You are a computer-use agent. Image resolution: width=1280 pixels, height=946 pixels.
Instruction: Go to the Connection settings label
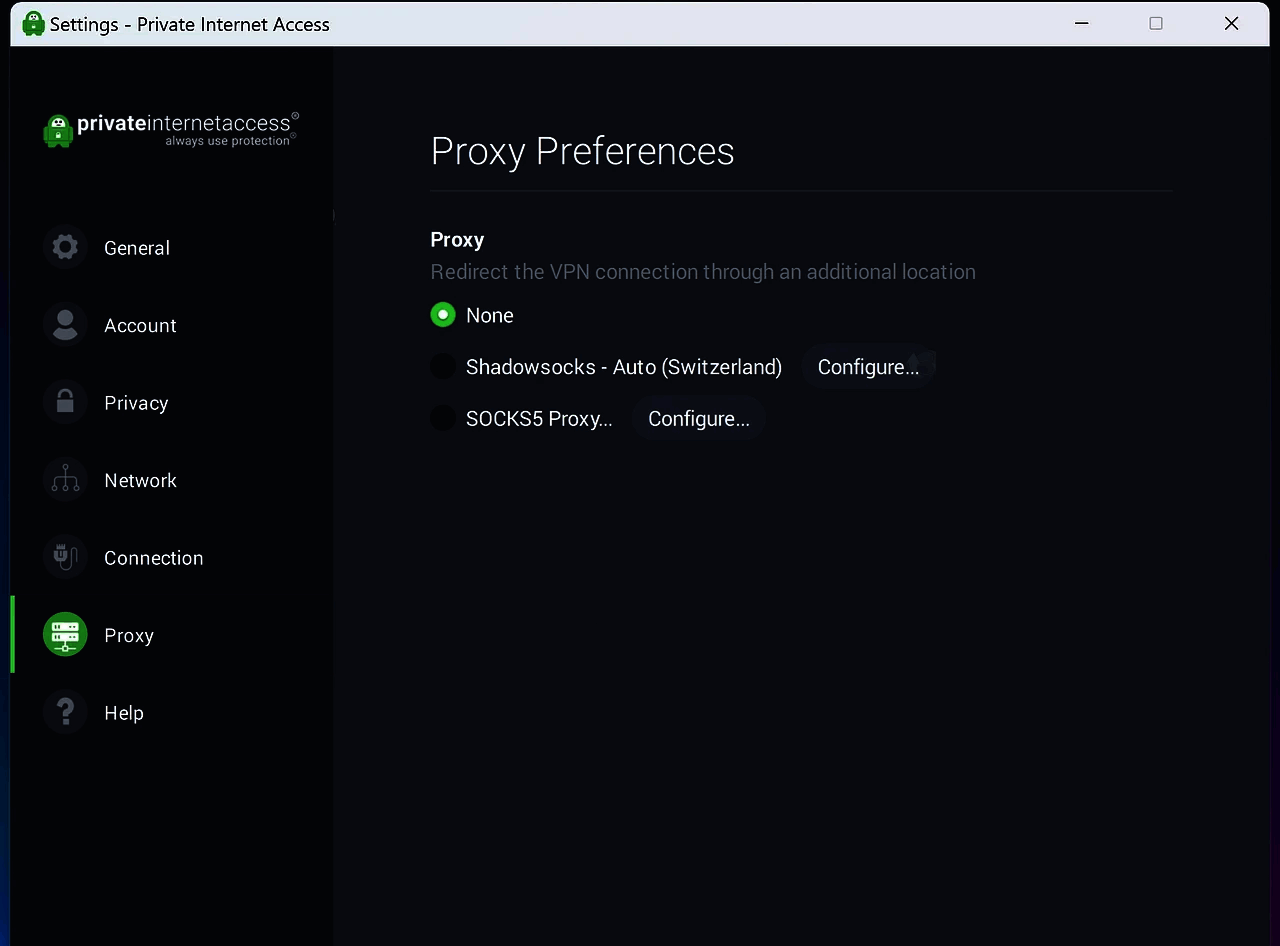pos(153,558)
